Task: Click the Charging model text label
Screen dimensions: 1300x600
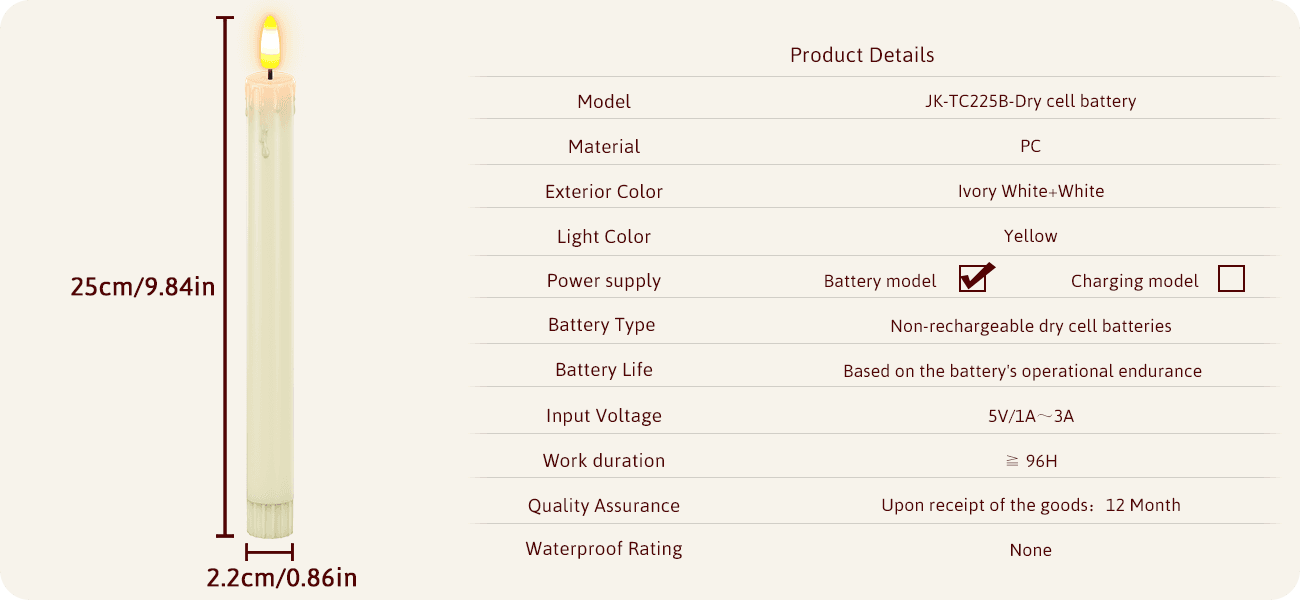Action: pos(1134,281)
